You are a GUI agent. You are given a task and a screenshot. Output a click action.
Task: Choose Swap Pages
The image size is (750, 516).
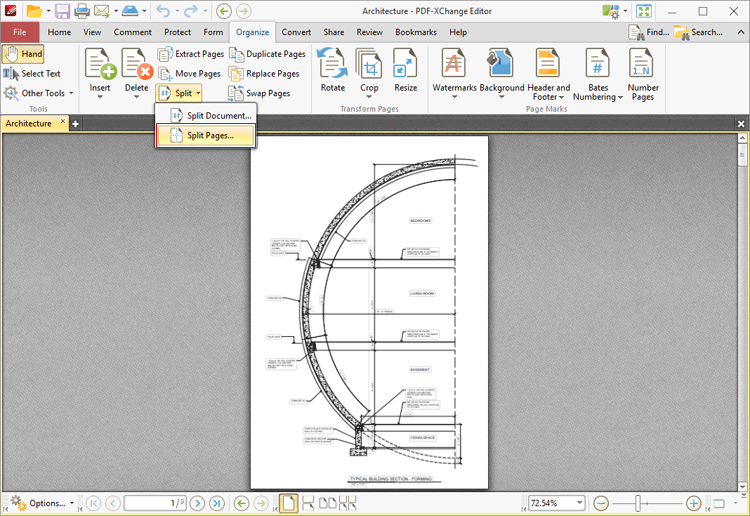click(x=259, y=93)
